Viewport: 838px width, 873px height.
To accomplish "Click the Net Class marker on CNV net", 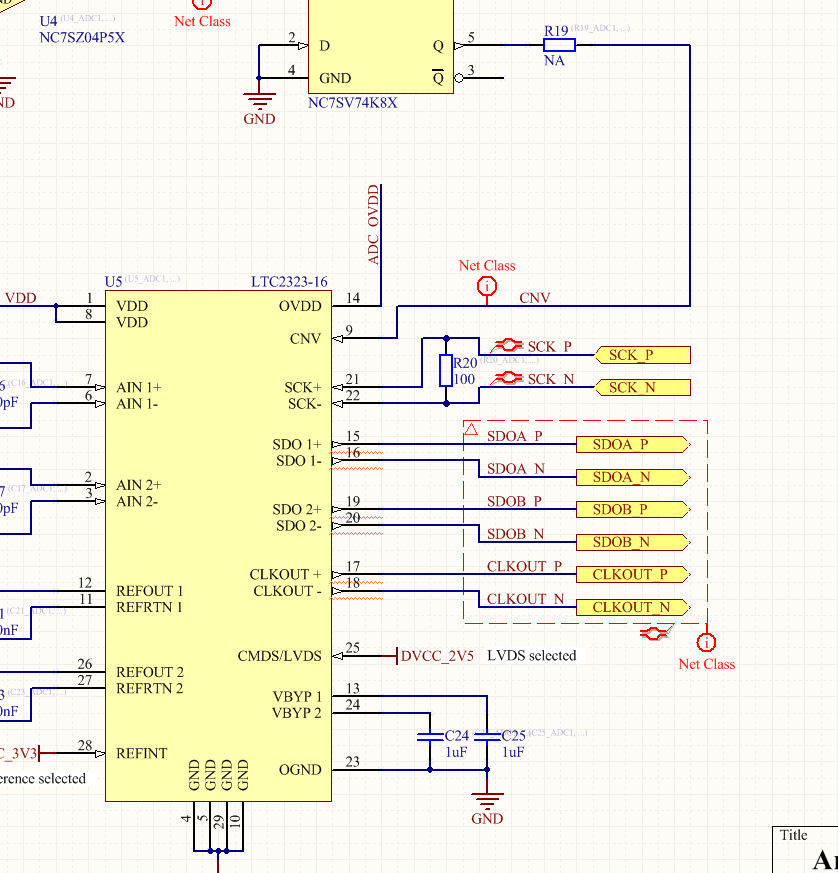I will pos(487,287).
